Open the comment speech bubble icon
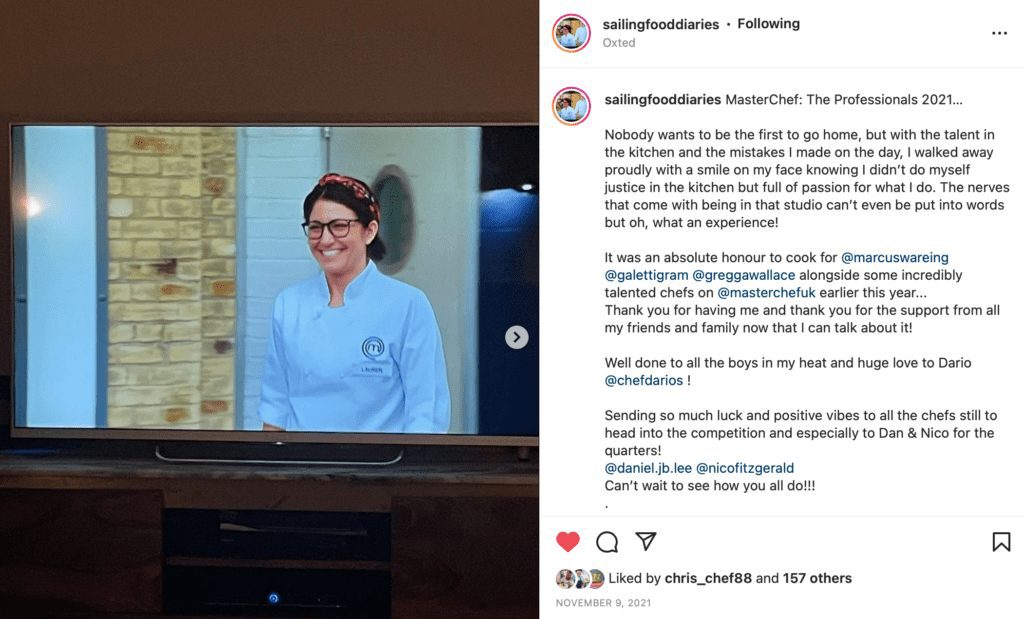The width and height of the screenshot is (1024, 619). click(x=607, y=541)
